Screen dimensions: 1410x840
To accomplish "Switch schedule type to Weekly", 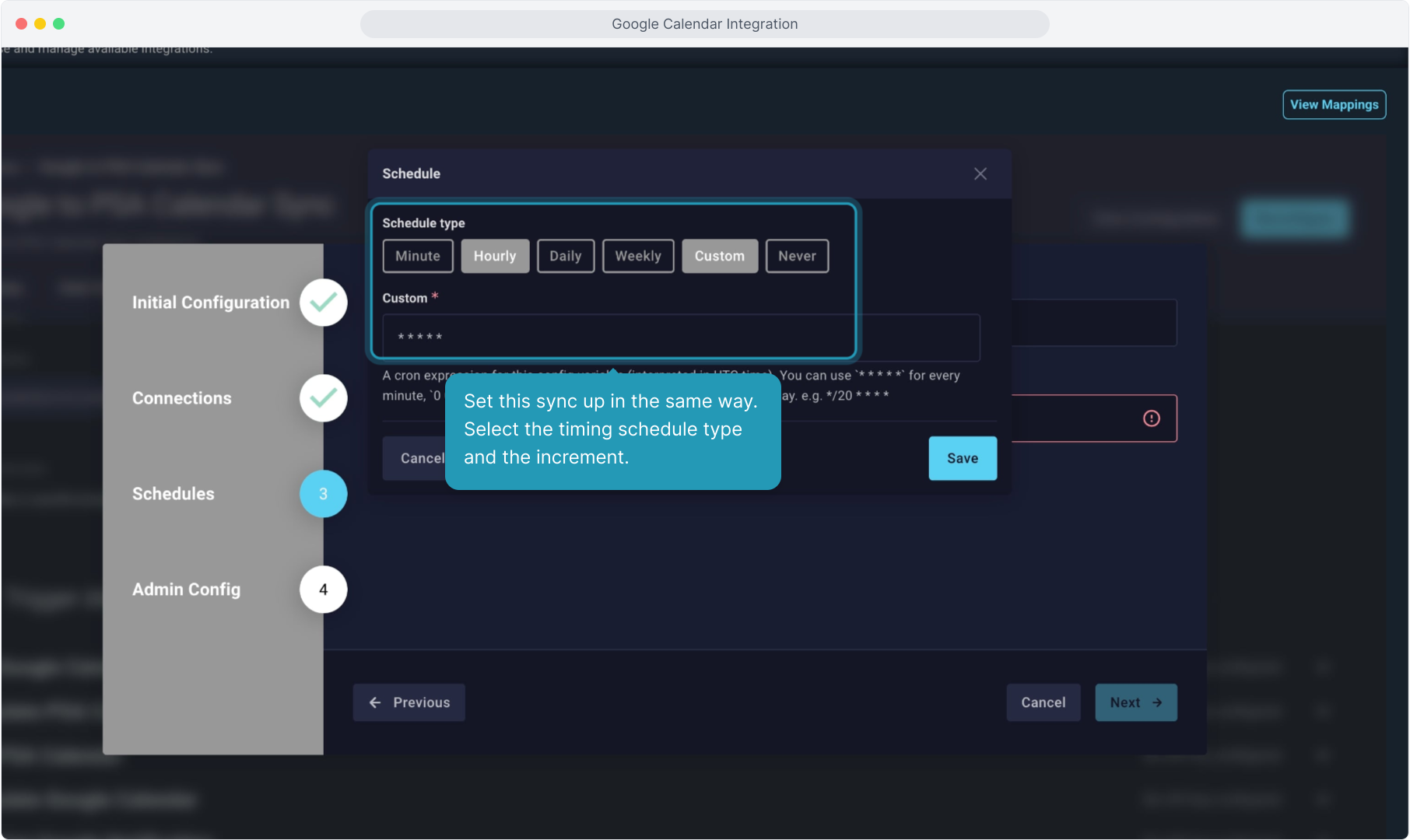I will coord(638,256).
